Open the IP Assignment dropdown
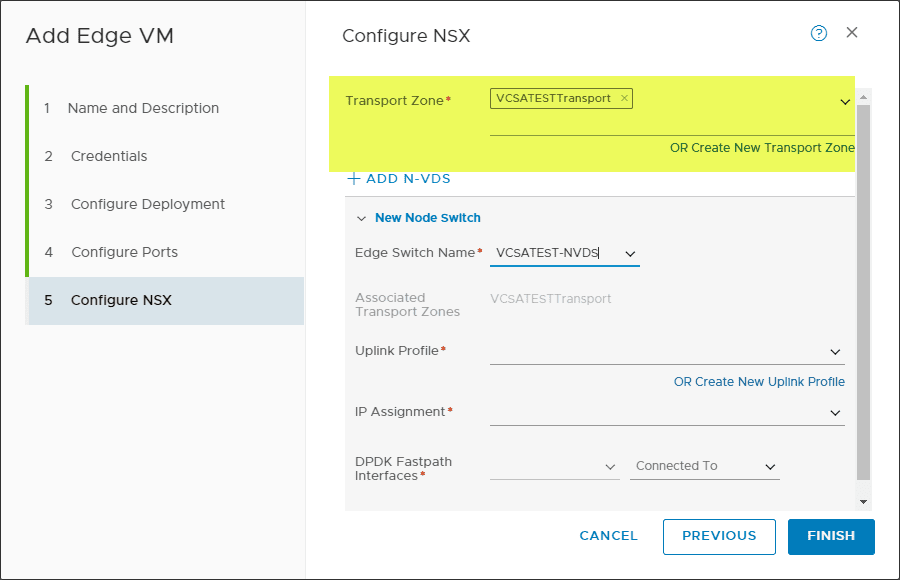The image size is (900, 580). [x=834, y=412]
